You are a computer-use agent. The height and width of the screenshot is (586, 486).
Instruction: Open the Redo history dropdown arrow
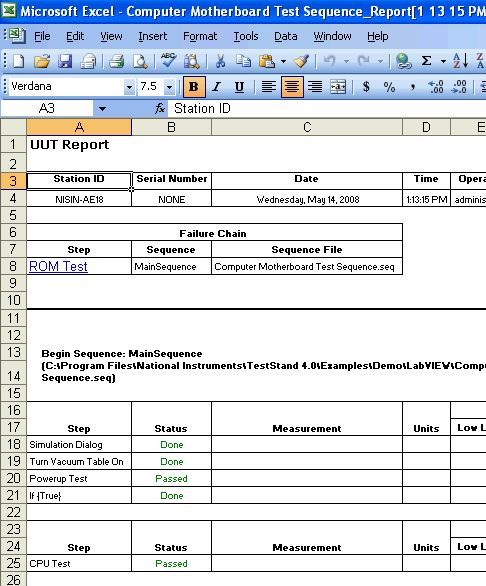pos(381,61)
